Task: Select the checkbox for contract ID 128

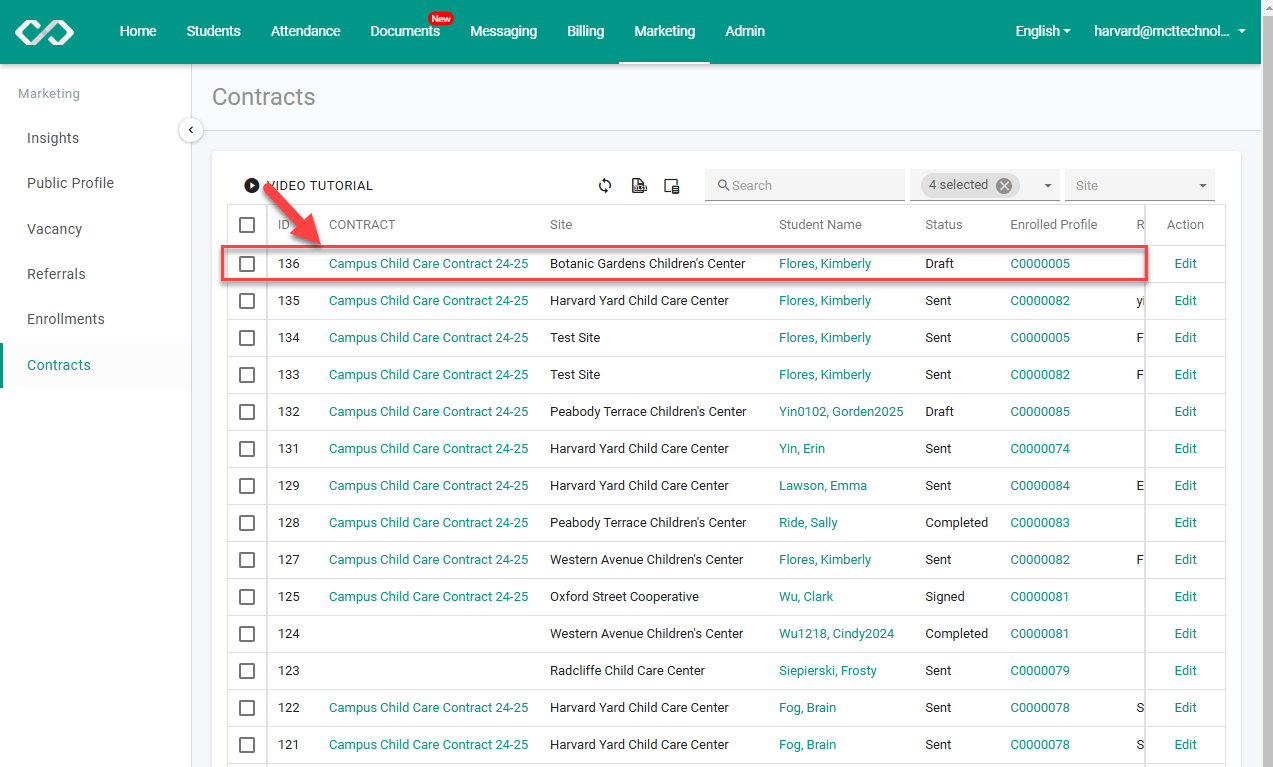Action: 247,523
